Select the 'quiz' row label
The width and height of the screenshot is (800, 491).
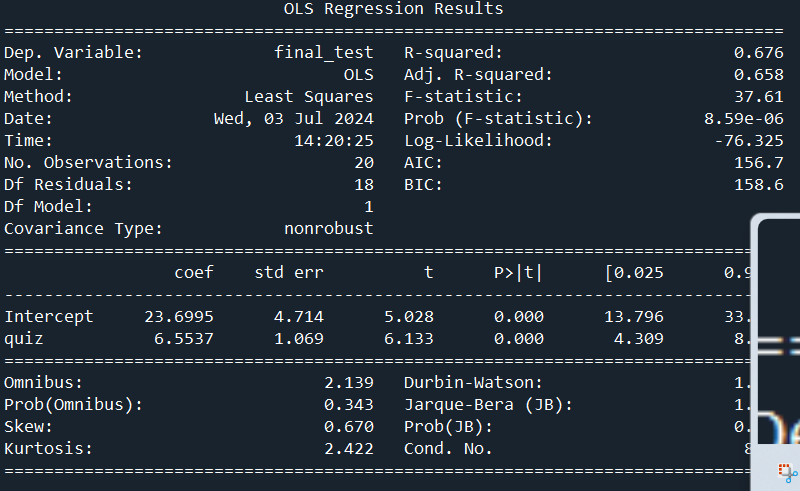[x=23, y=339]
